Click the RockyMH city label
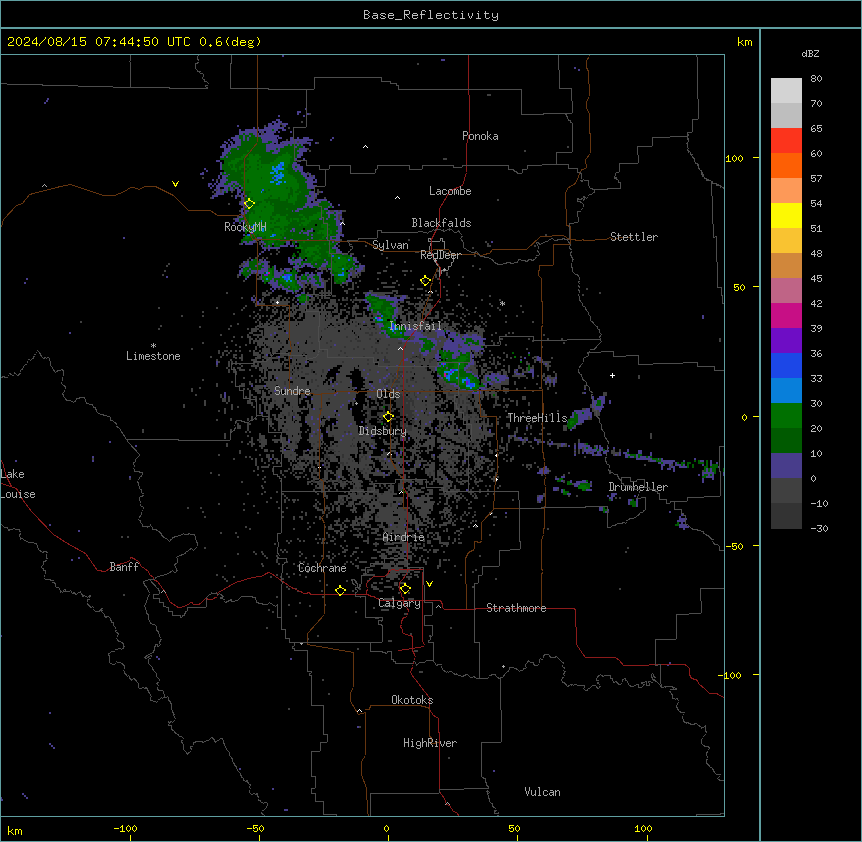Viewport: 862px width, 842px height. (x=245, y=226)
